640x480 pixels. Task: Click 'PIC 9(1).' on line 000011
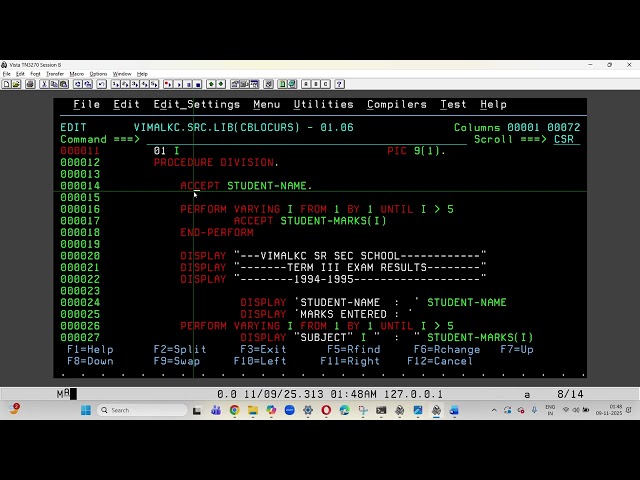[x=416, y=151]
